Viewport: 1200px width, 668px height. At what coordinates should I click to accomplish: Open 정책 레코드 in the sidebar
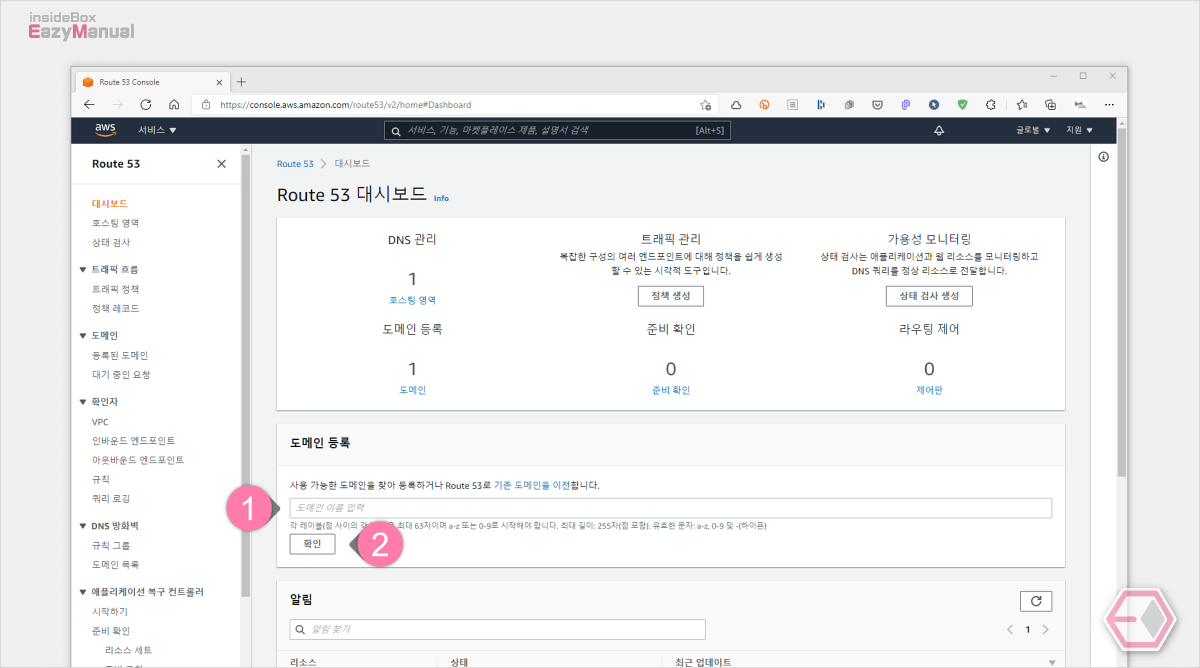pyautogui.click(x=115, y=308)
